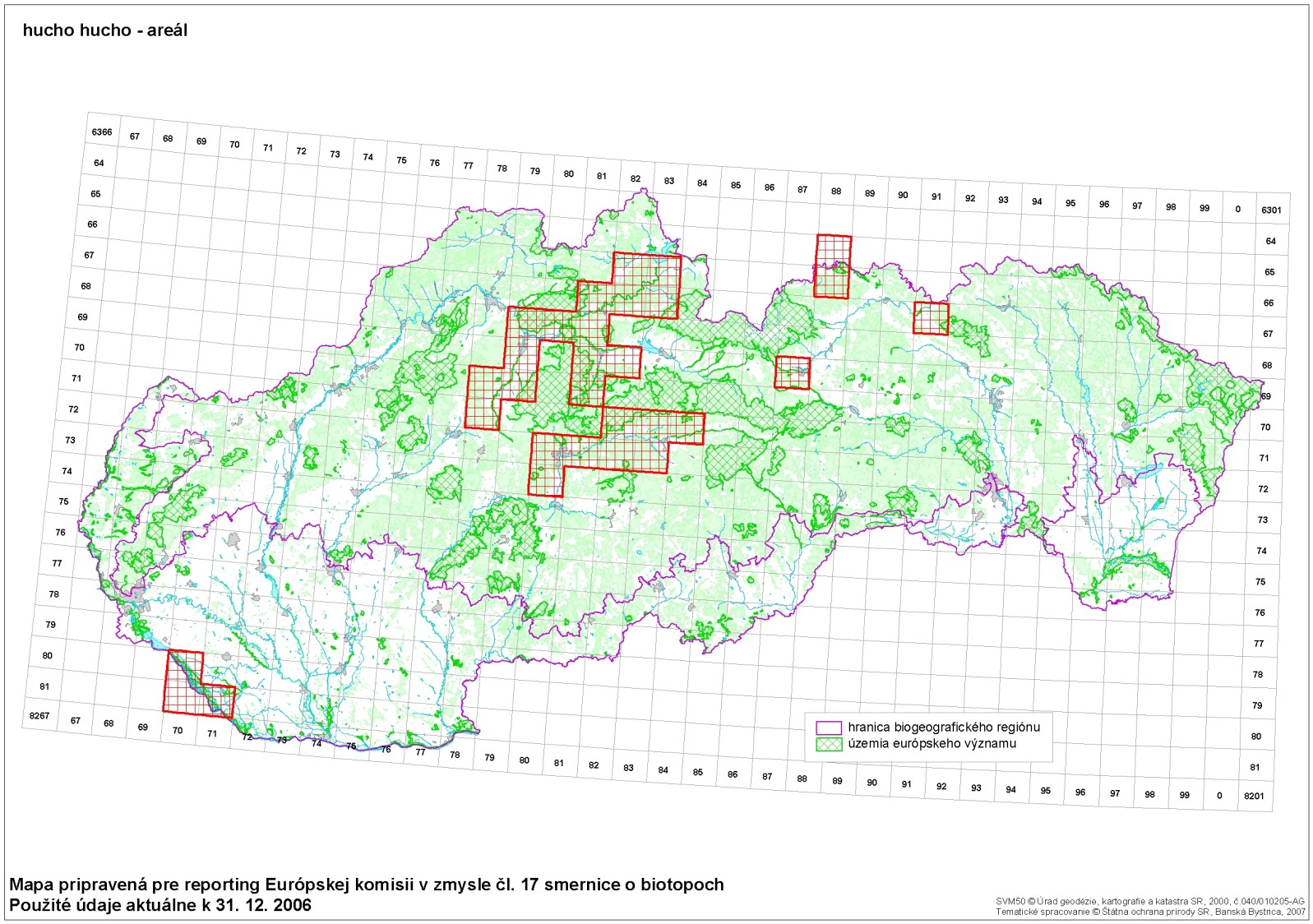This screenshot has width=1313, height=924.
Task: Click the green hatched legend swatch
Action: pyautogui.click(x=829, y=744)
